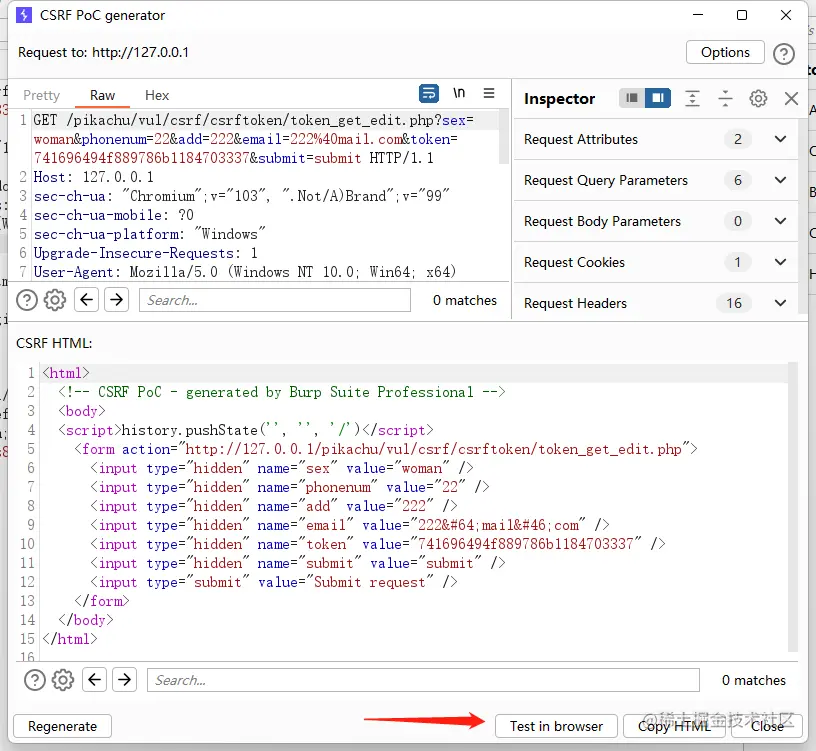Close the Inspector panel
816x751 pixels.
coord(792,98)
